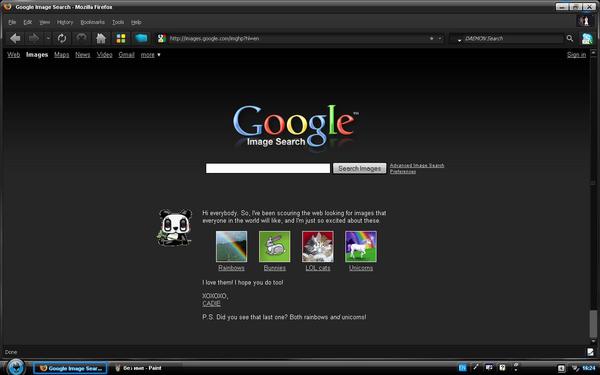Click the blue folder toolbar icon
Viewport: 600px width, 375px height.
pyautogui.click(x=141, y=38)
